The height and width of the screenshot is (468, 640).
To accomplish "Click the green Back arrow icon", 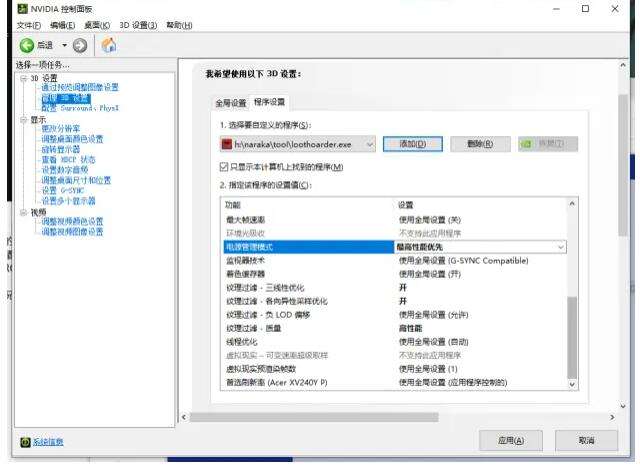I will pyautogui.click(x=27, y=45).
